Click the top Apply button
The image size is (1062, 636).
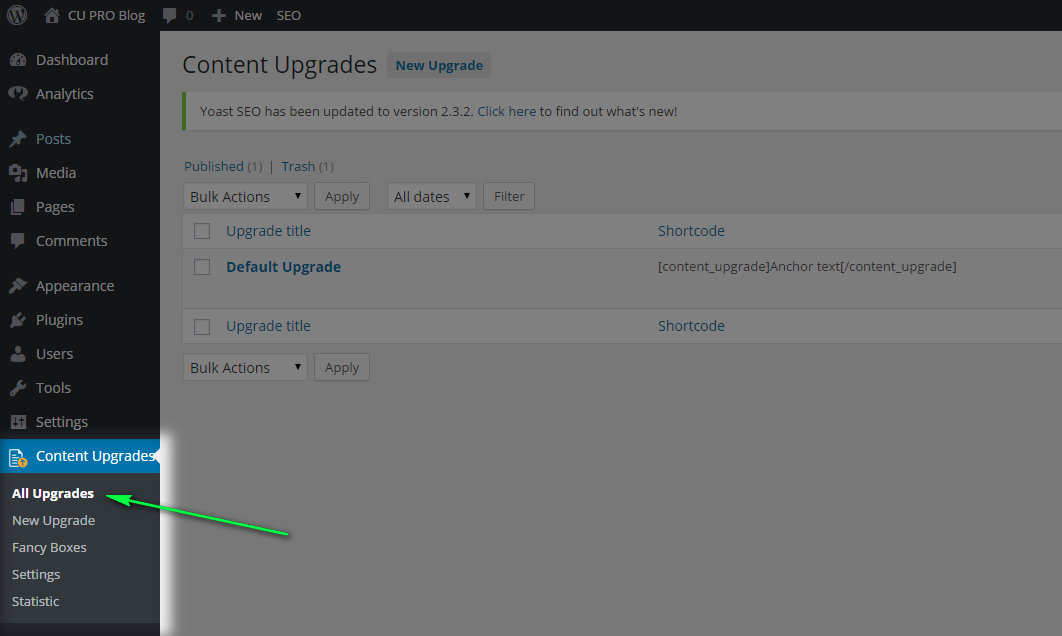(x=341, y=196)
